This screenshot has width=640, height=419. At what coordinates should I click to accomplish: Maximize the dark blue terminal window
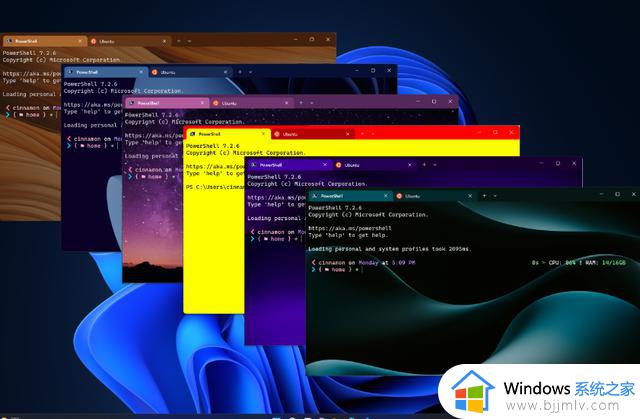(373, 70)
